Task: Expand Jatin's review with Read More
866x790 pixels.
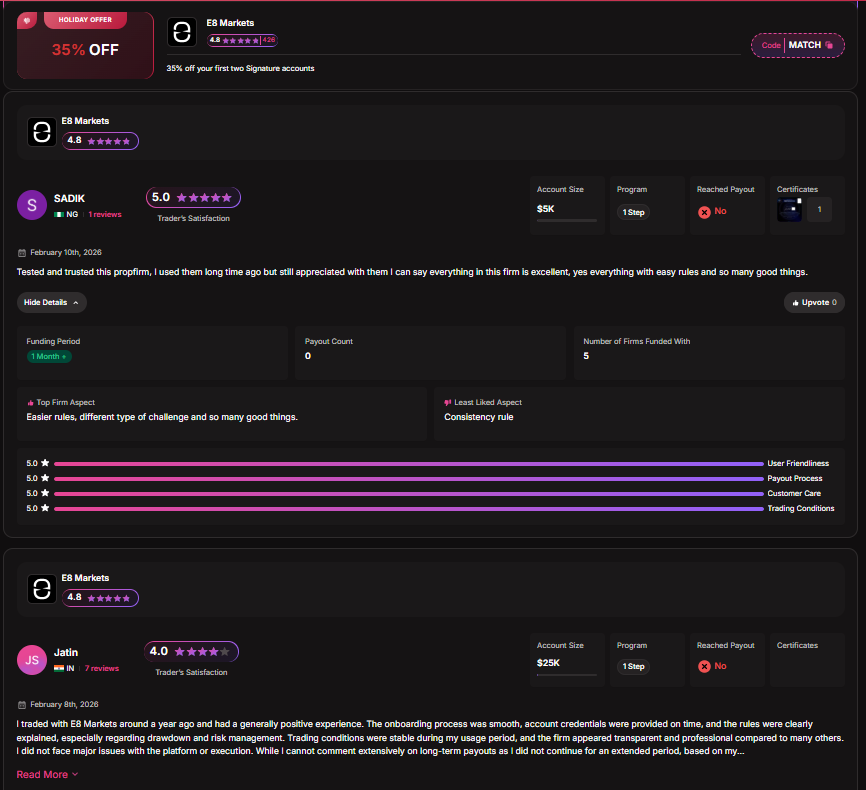Action: 47,774
